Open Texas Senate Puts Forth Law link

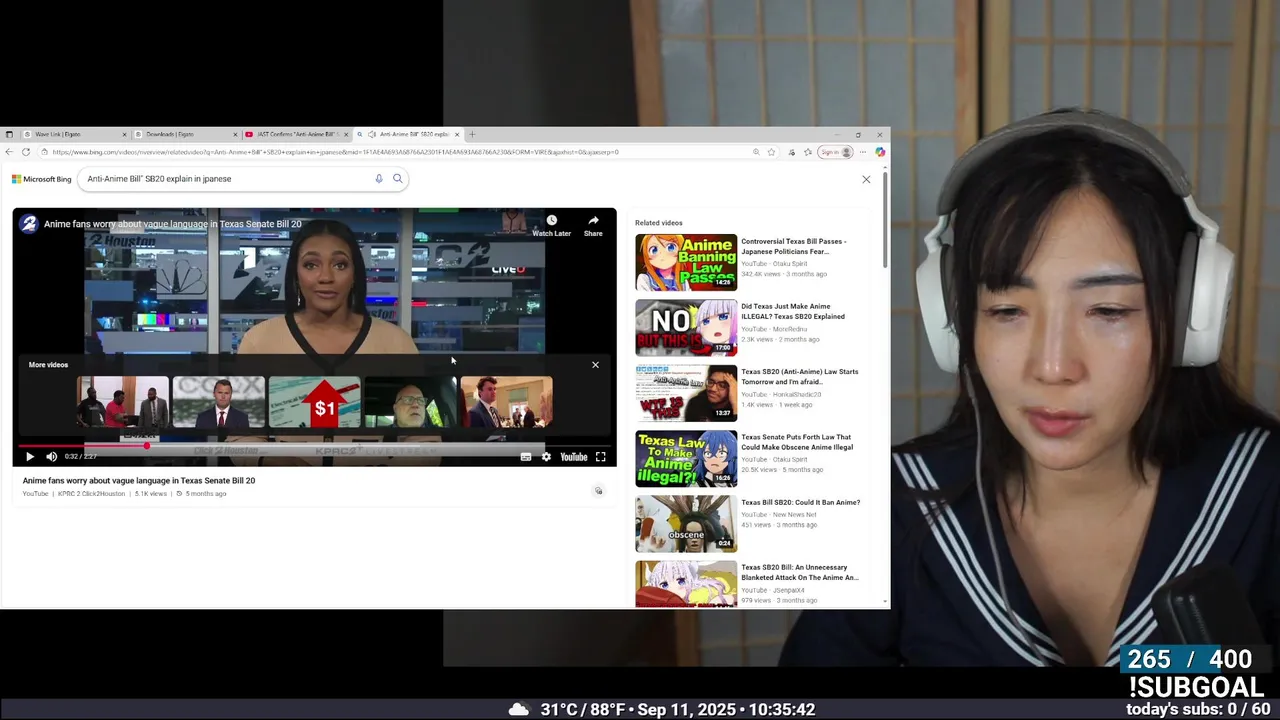[797, 442]
